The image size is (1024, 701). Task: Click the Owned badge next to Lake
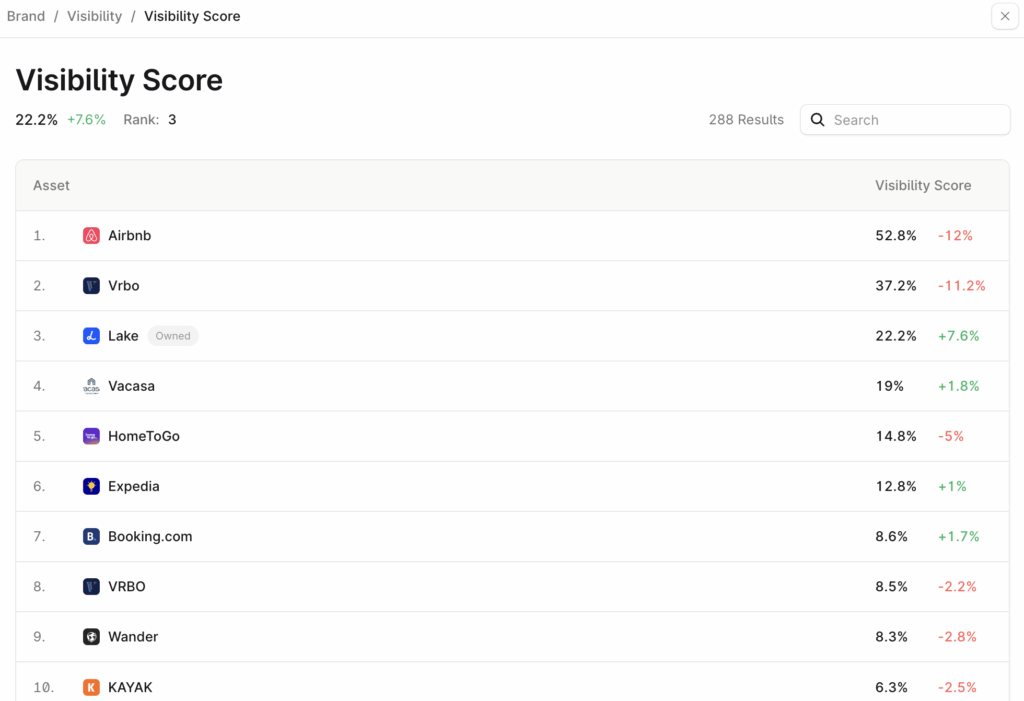[x=173, y=336]
